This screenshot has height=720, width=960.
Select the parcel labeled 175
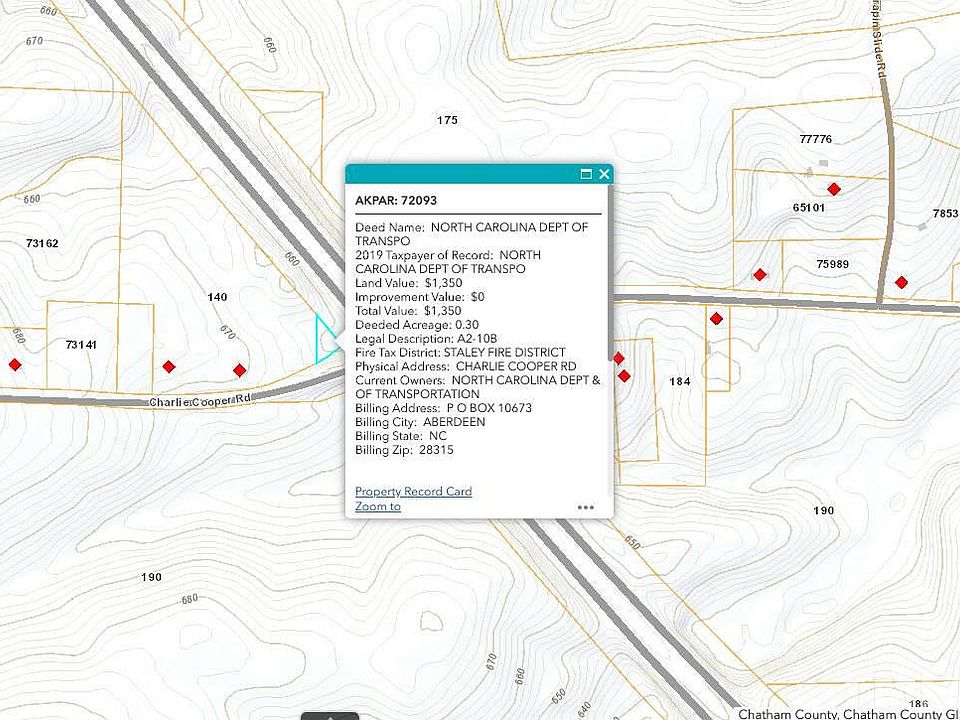pyautogui.click(x=447, y=120)
